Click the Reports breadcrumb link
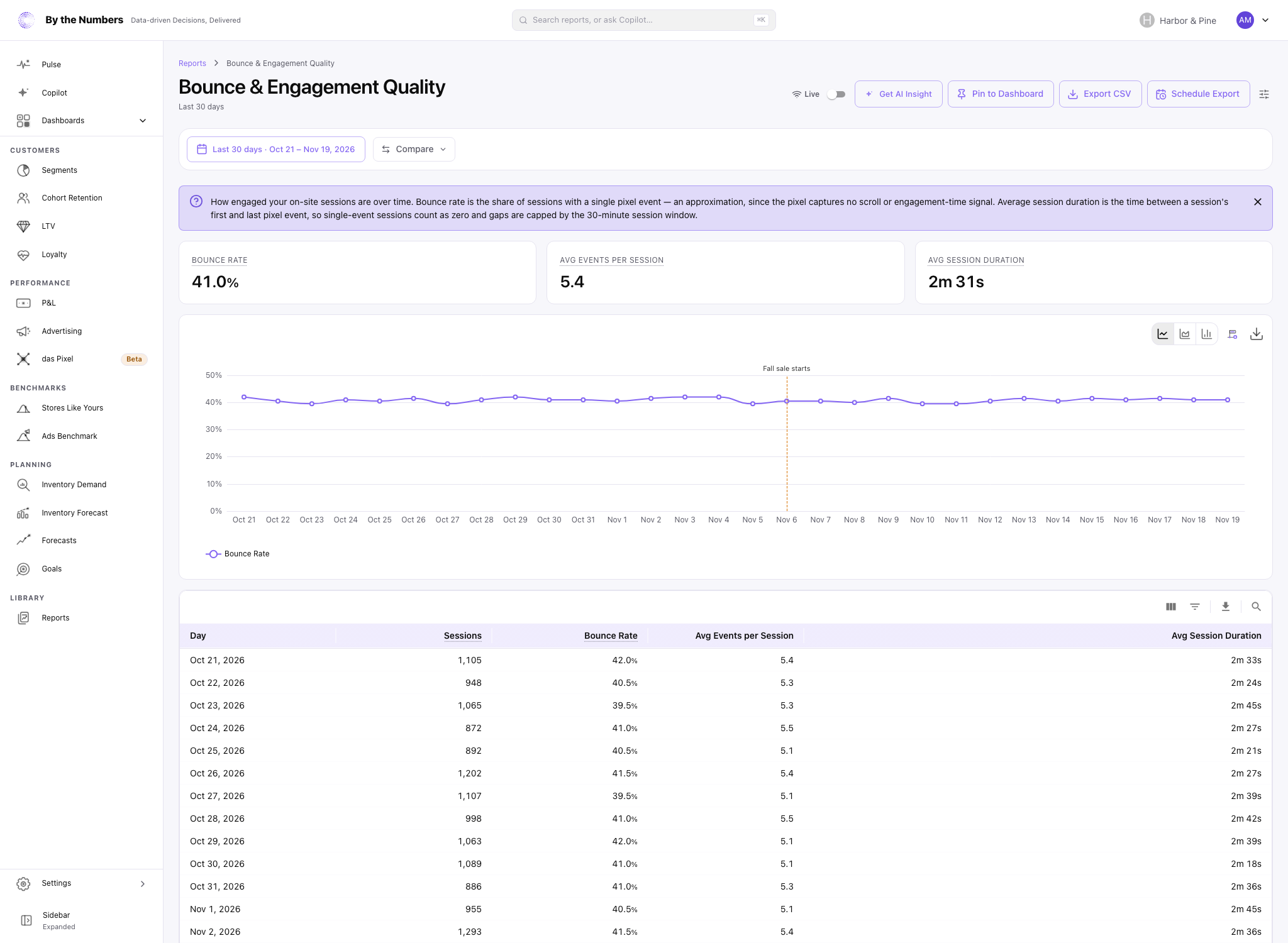 tap(192, 63)
